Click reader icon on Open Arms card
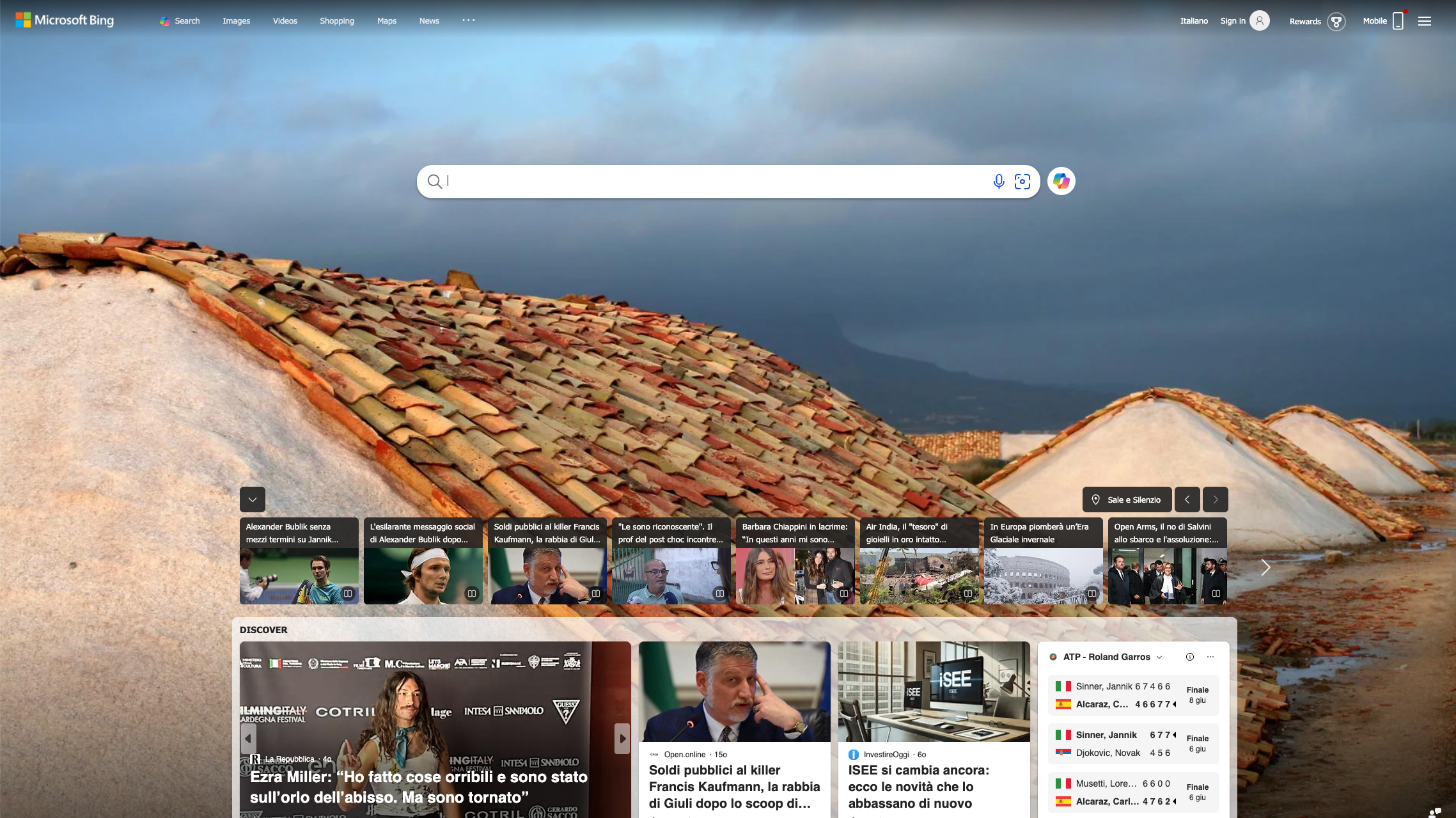The height and width of the screenshot is (818, 1456). coord(1216,594)
